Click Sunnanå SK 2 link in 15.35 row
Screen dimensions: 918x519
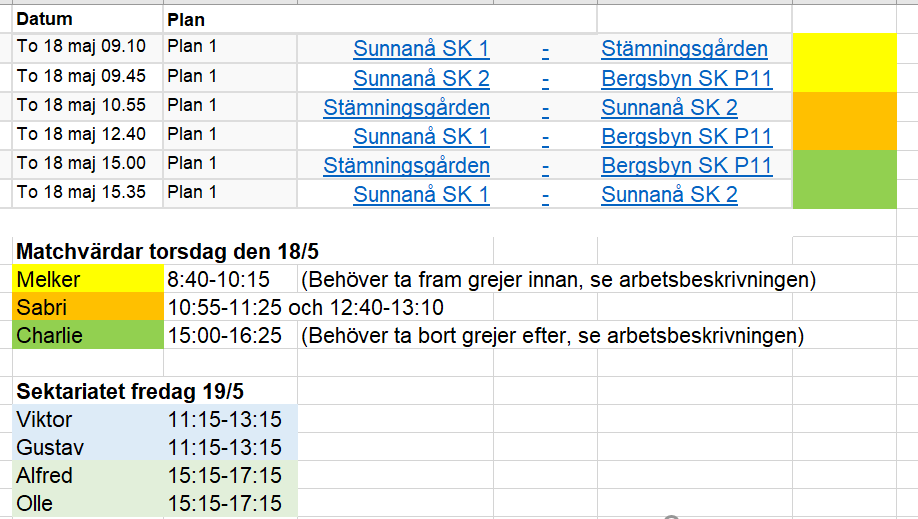(x=669, y=194)
